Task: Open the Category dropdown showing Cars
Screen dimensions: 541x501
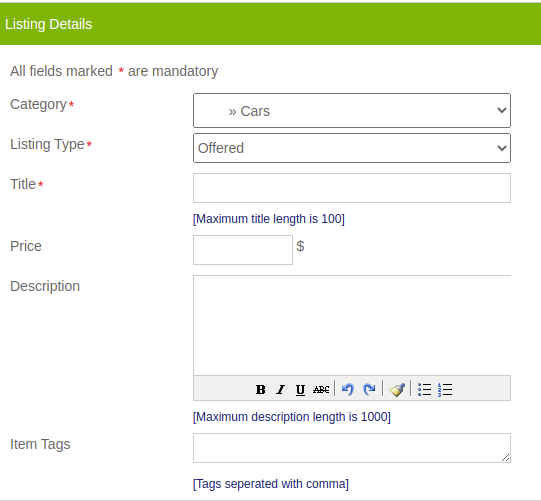Action: click(x=352, y=110)
